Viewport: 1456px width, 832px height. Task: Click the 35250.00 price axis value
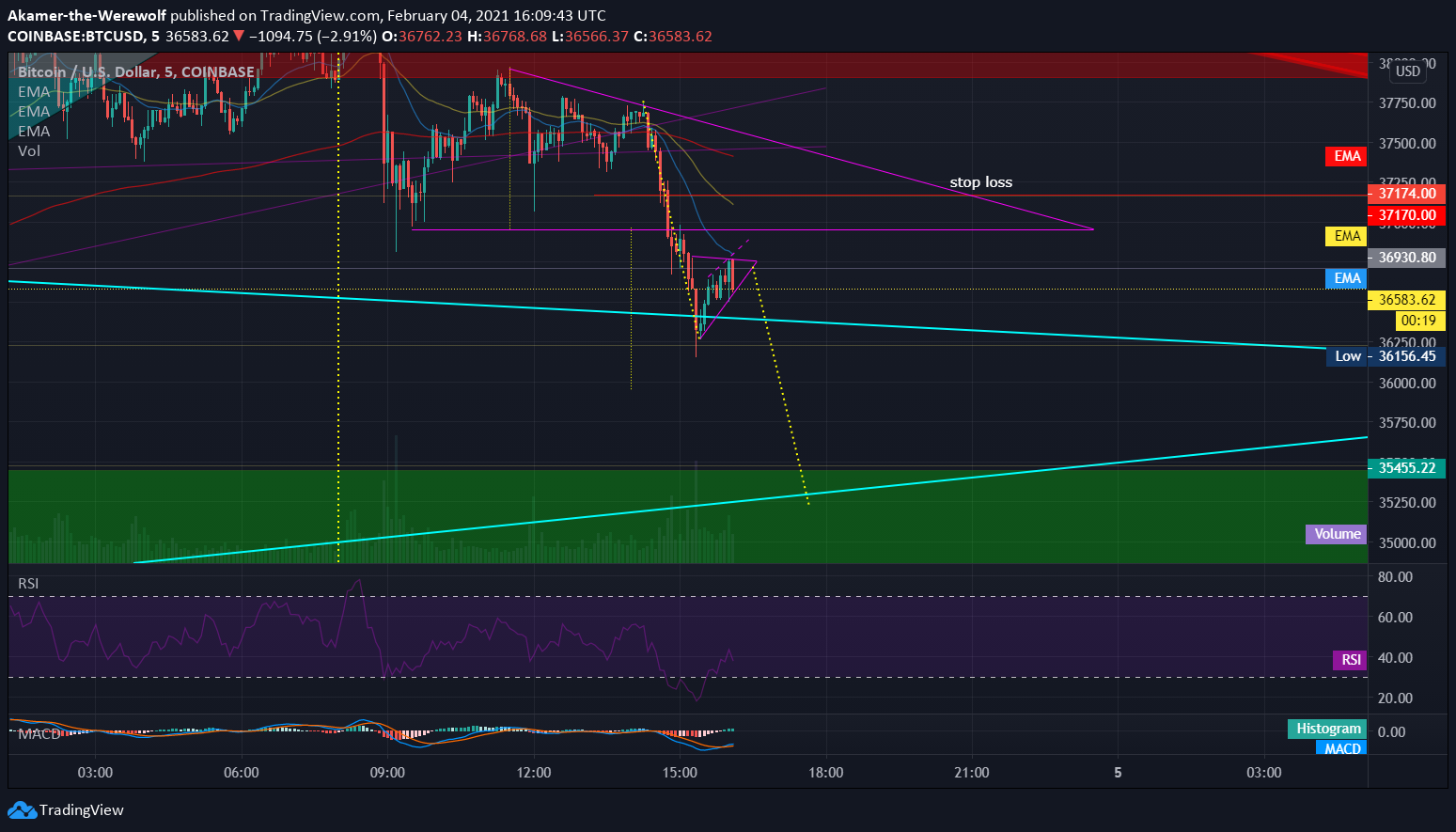click(x=1407, y=503)
